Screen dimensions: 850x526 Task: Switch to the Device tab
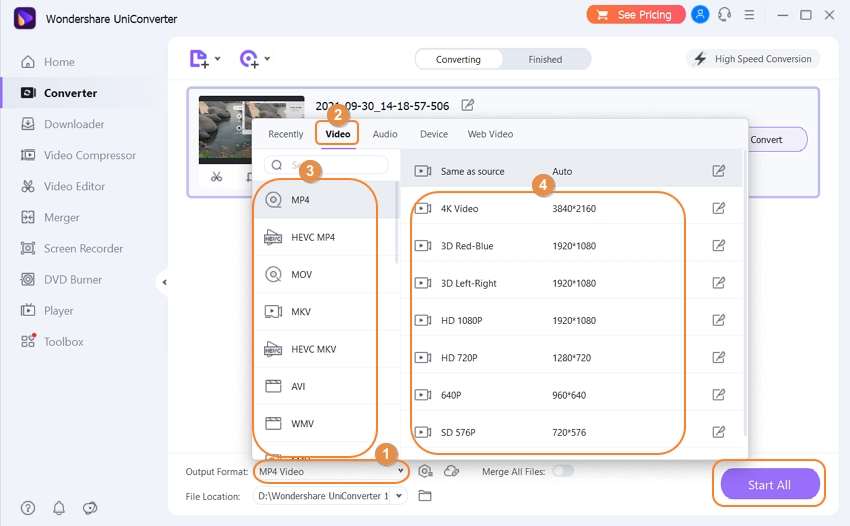click(x=434, y=134)
